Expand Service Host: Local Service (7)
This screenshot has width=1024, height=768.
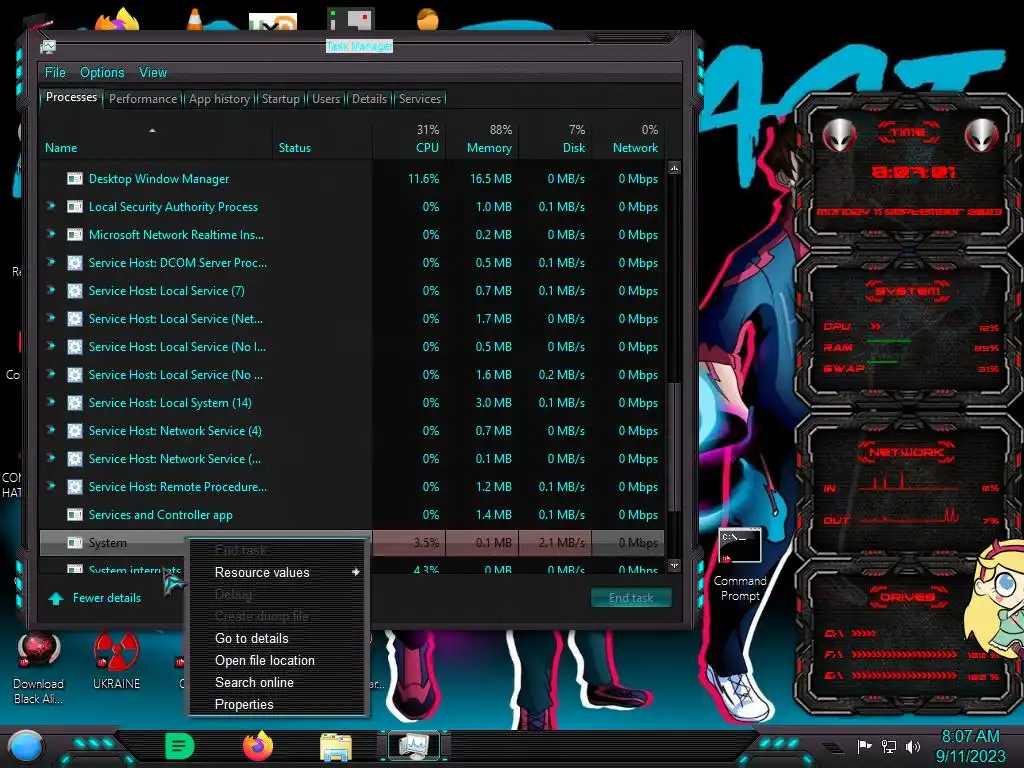coord(51,291)
